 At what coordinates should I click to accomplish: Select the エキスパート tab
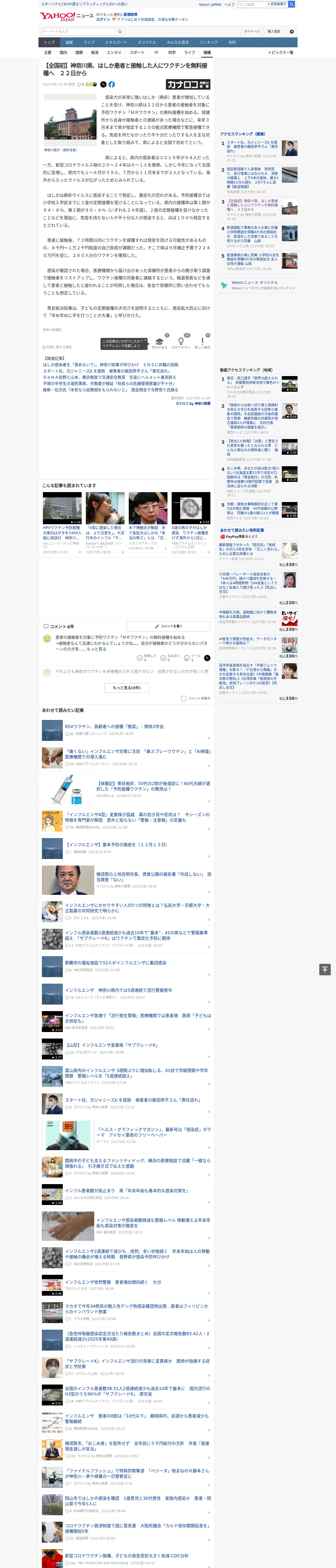(x=116, y=43)
